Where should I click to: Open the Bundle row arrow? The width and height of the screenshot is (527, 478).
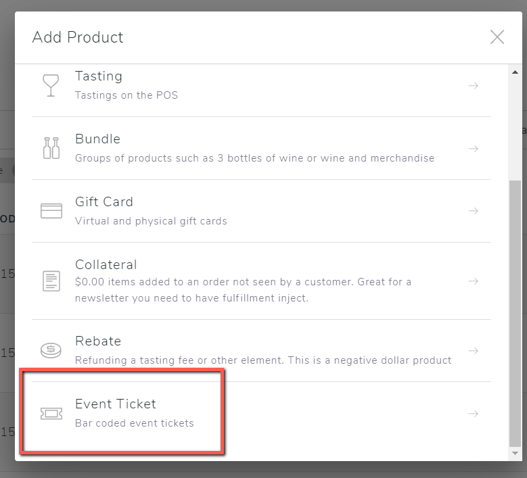[x=473, y=148]
